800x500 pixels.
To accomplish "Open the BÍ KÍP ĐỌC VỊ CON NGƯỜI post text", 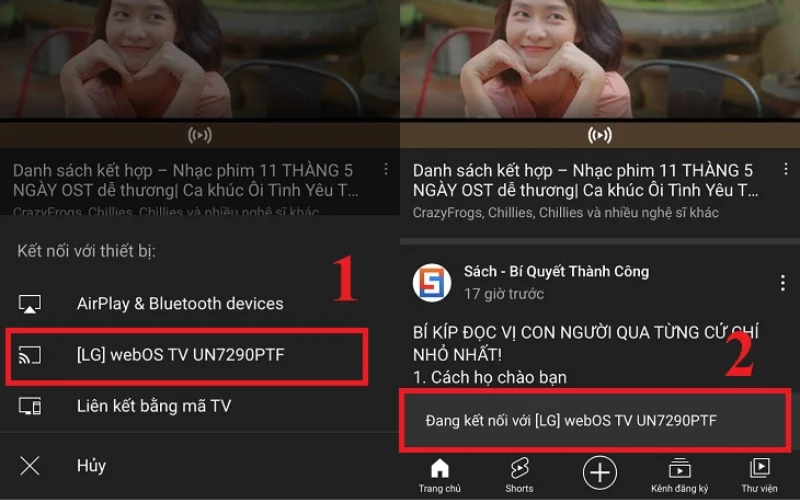I will tap(586, 343).
